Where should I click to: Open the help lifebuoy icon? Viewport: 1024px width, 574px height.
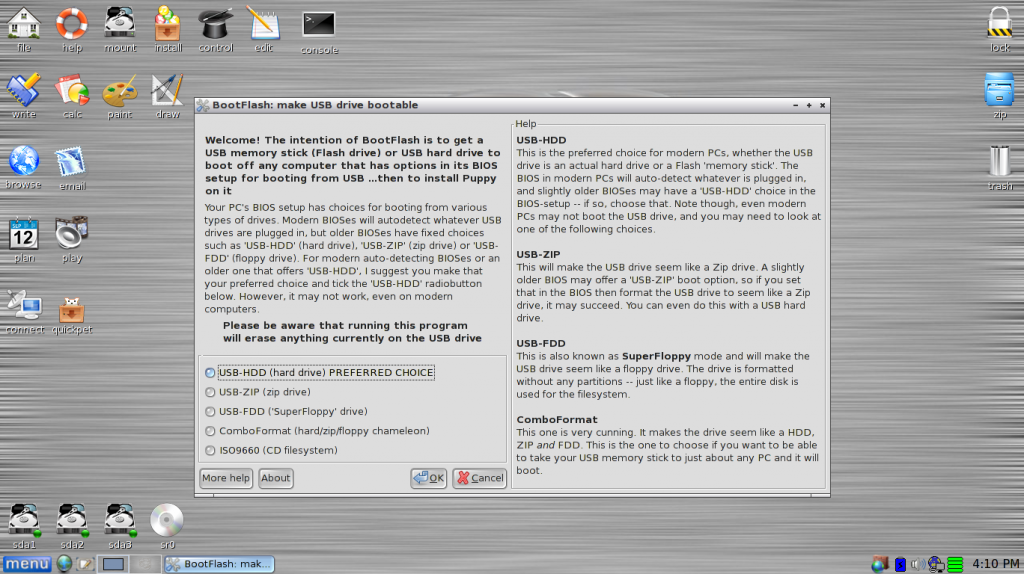tap(72, 24)
